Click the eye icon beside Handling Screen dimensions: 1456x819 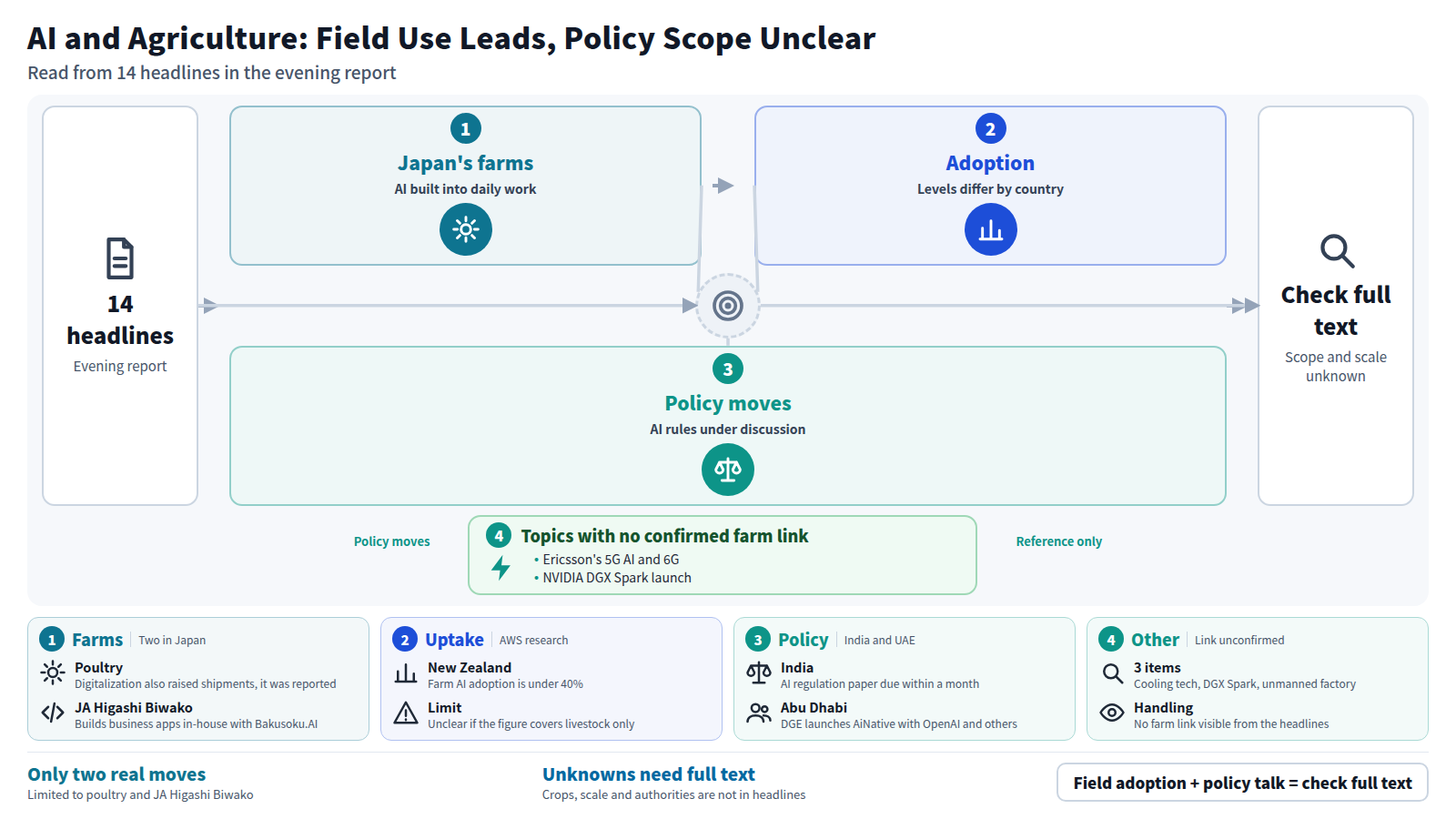[1112, 713]
